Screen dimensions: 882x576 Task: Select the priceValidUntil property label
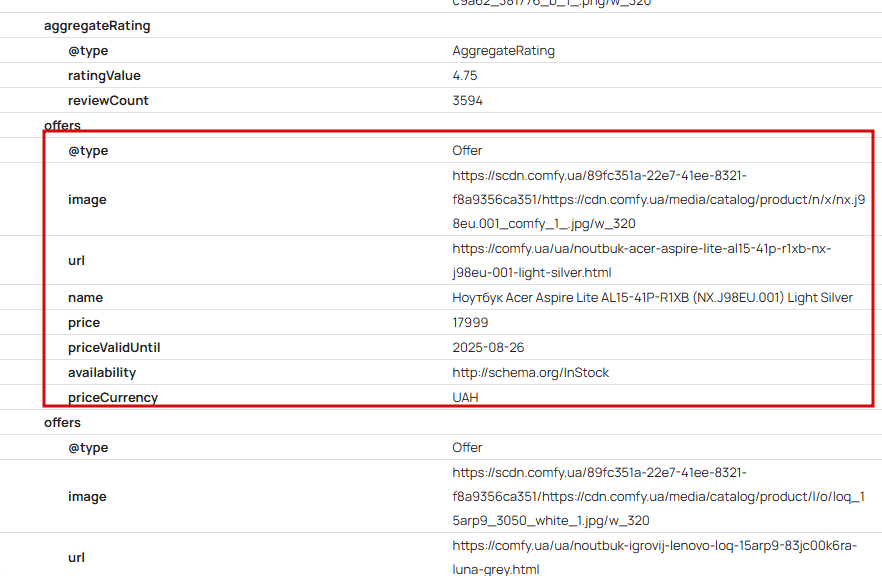click(114, 348)
